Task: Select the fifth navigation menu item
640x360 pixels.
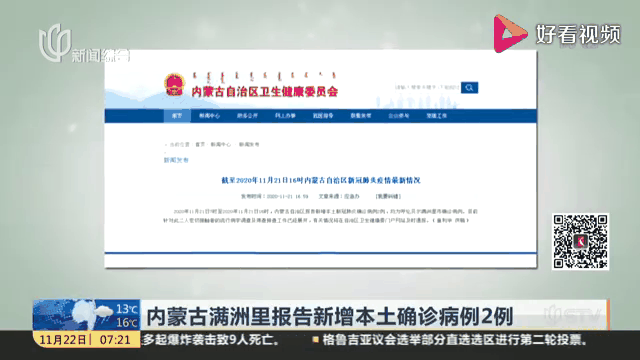Action: coord(323,116)
